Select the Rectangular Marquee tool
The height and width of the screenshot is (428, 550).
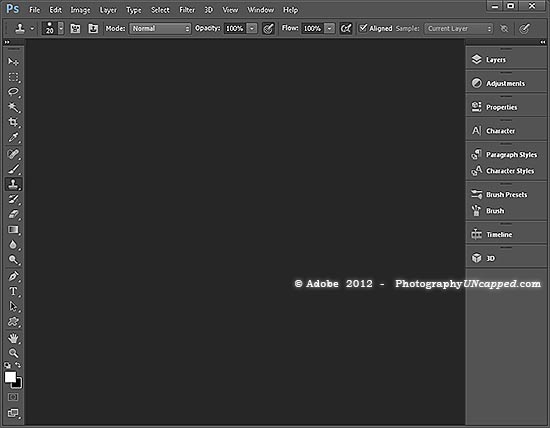13,77
